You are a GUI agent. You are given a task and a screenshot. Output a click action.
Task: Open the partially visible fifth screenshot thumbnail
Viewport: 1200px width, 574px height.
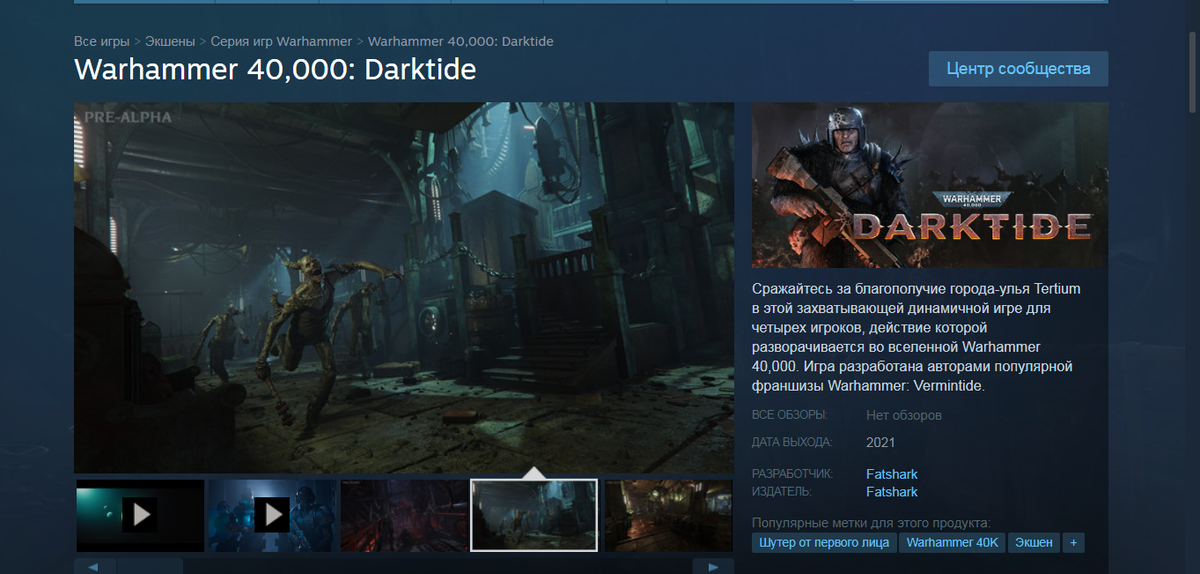tap(670, 515)
